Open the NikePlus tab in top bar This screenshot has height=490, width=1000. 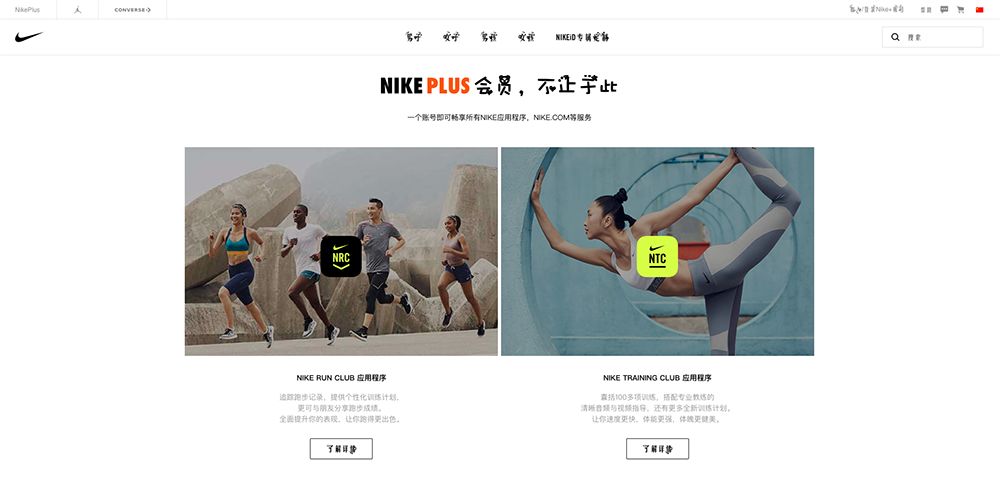27,10
